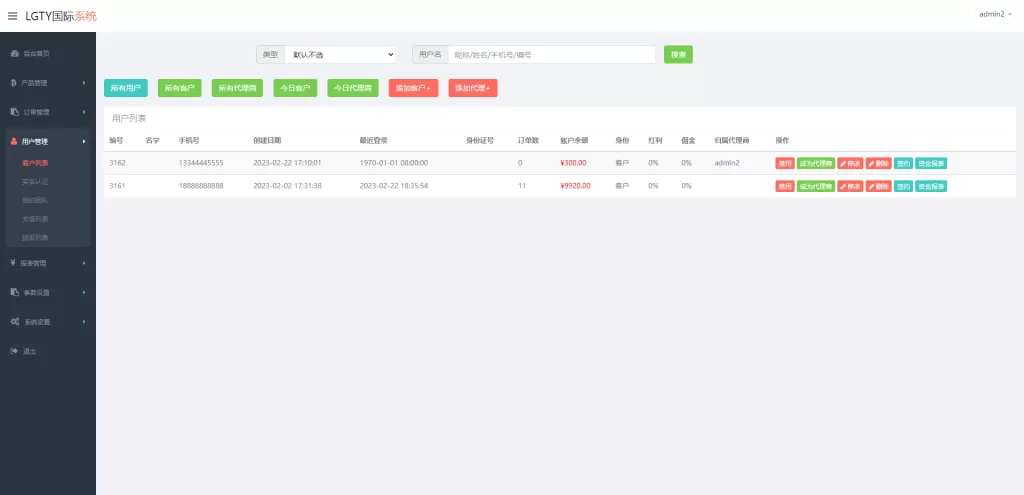Open 提现列表 in the sidebar submenu

(35, 237)
